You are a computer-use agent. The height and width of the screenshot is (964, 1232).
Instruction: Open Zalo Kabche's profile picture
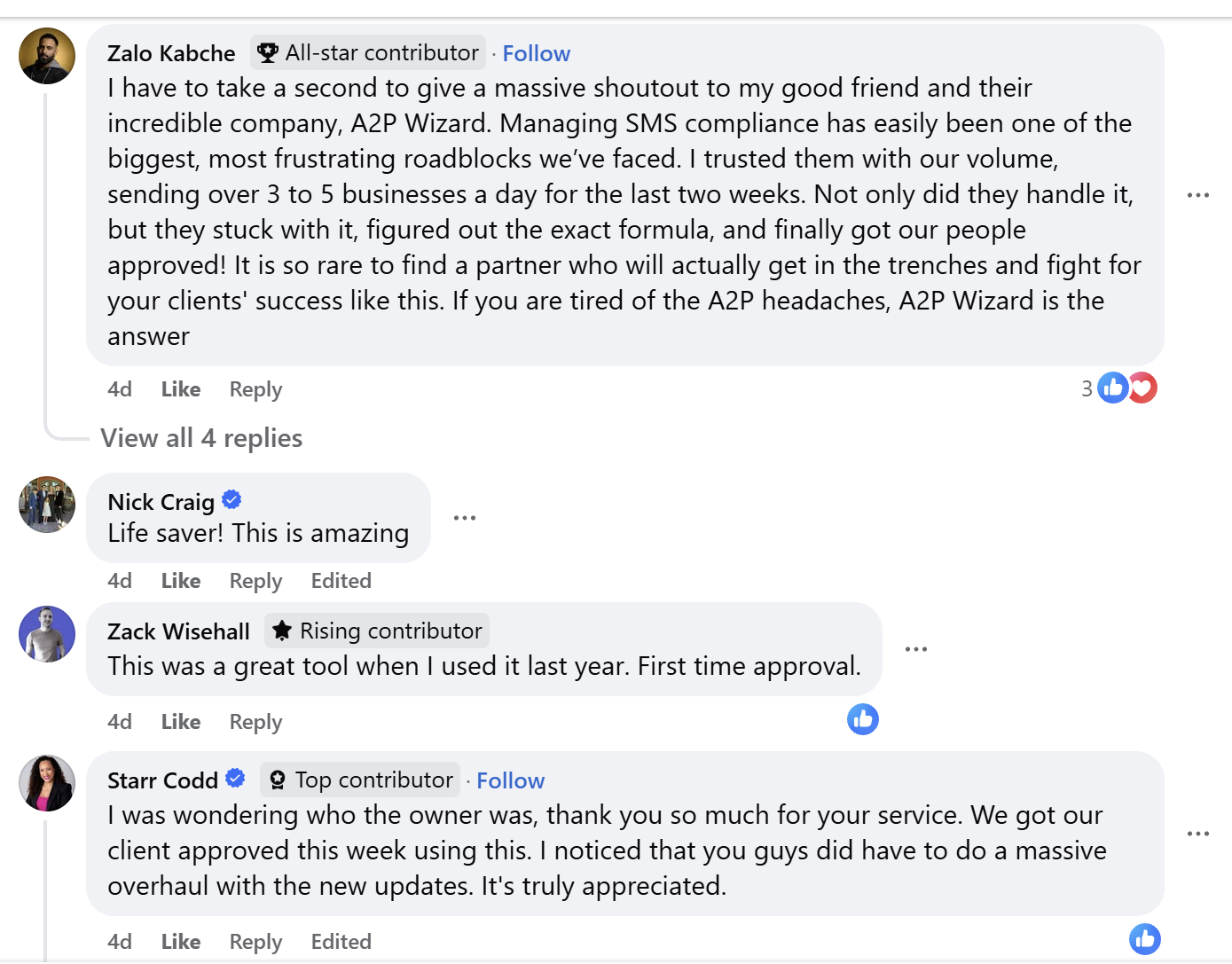pyautogui.click(x=47, y=56)
